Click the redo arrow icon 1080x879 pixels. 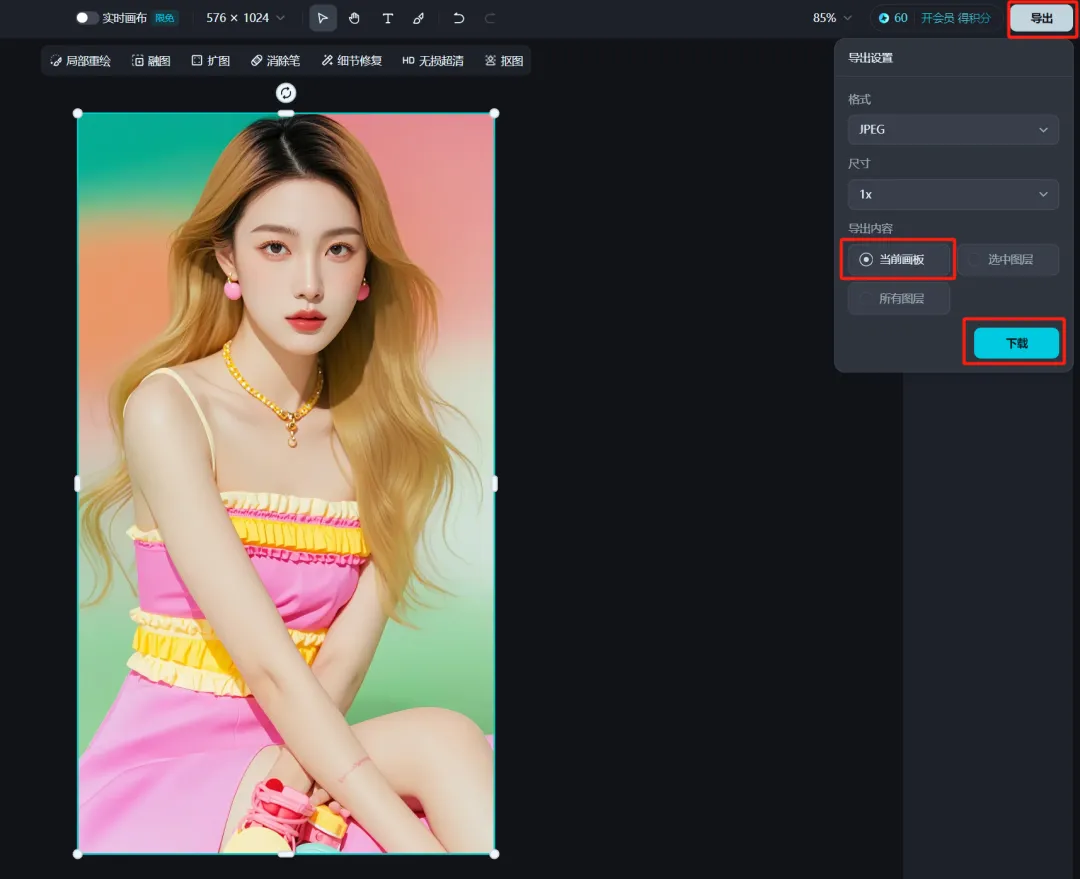coord(490,18)
